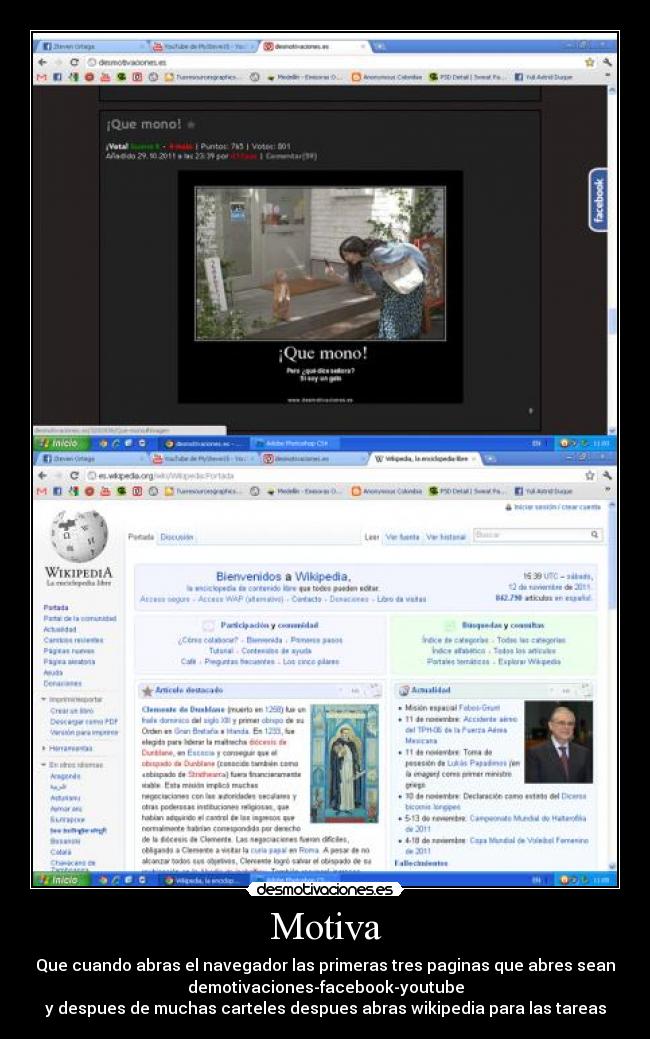Reload the Wikipedia browser page
650x1039 pixels.
click(x=74, y=476)
